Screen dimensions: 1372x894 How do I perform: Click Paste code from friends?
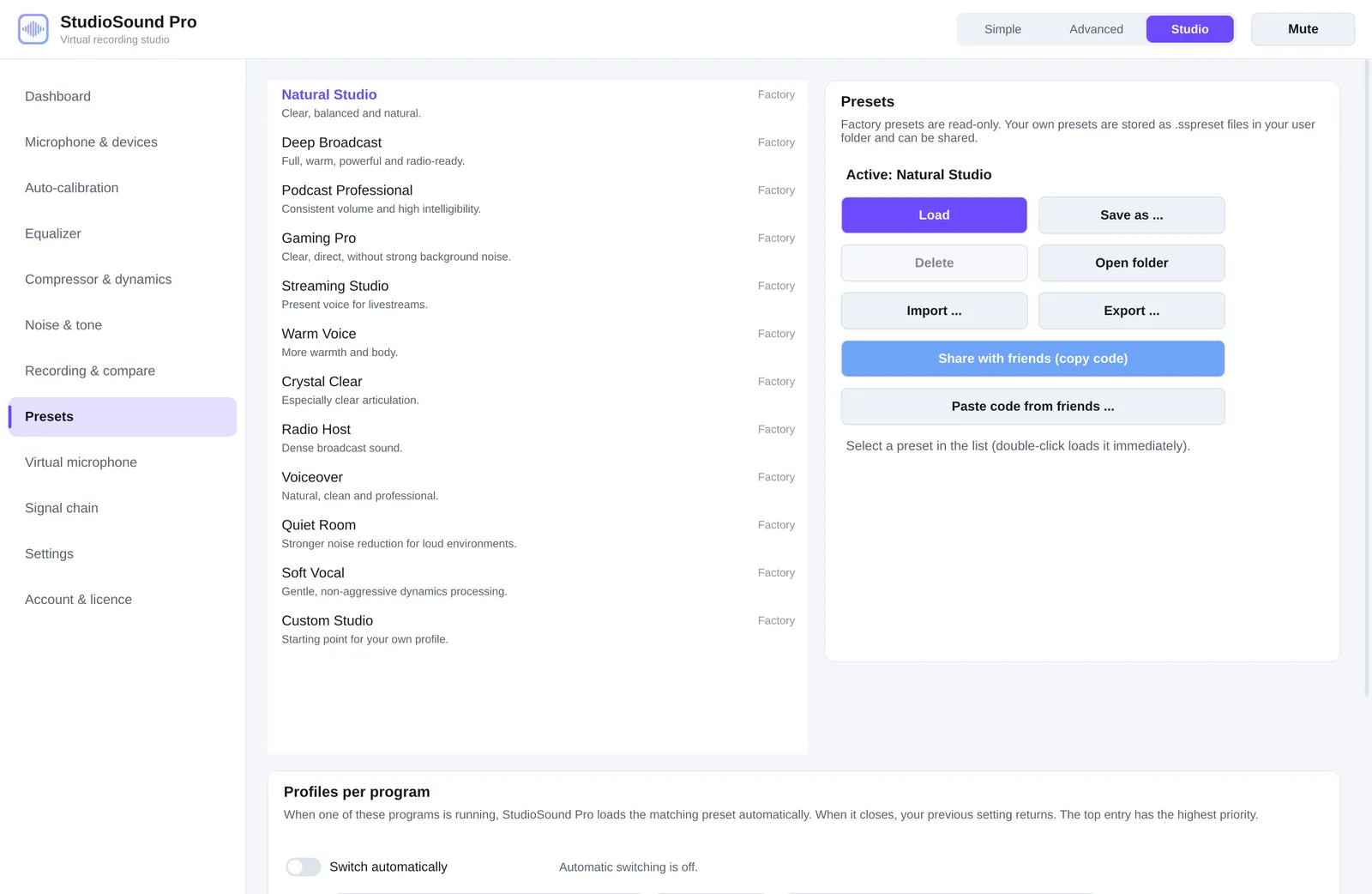coord(1032,407)
